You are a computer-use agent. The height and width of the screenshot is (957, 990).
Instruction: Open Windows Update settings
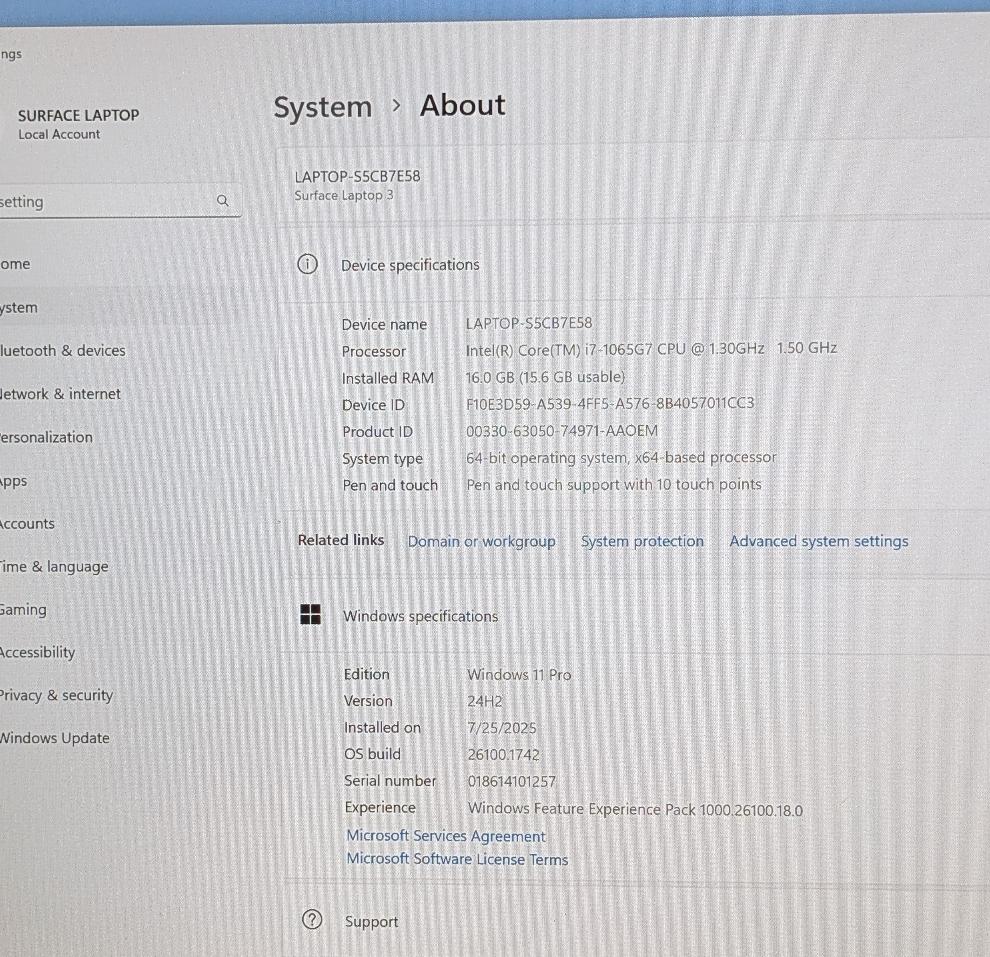(x=54, y=738)
